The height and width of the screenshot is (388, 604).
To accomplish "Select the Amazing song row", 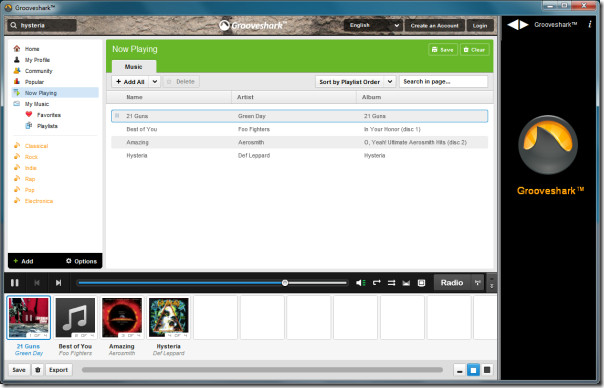I will click(x=299, y=142).
